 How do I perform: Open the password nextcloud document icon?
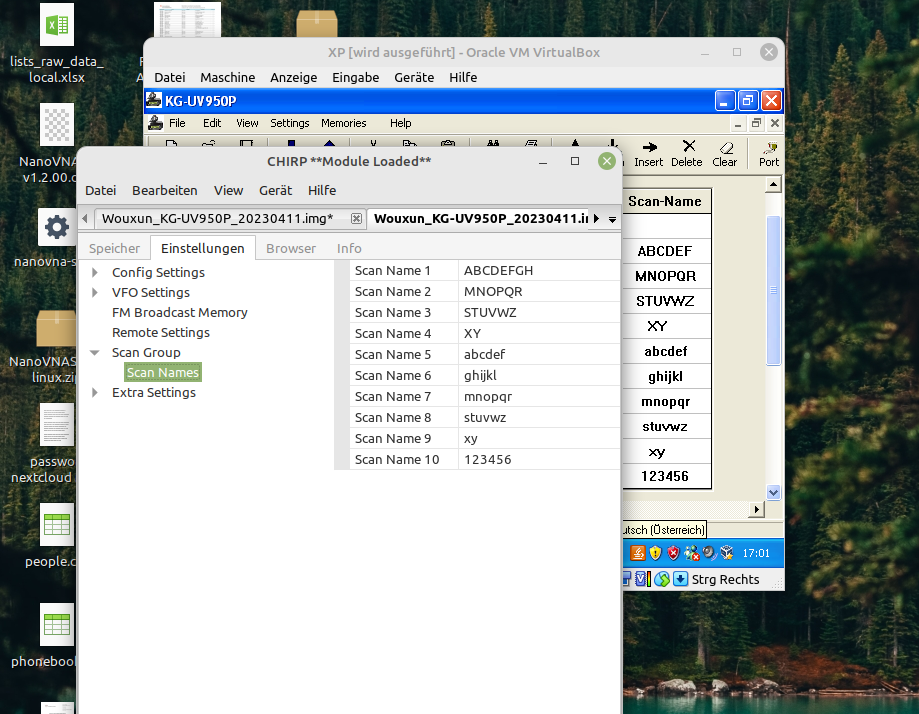coord(57,424)
